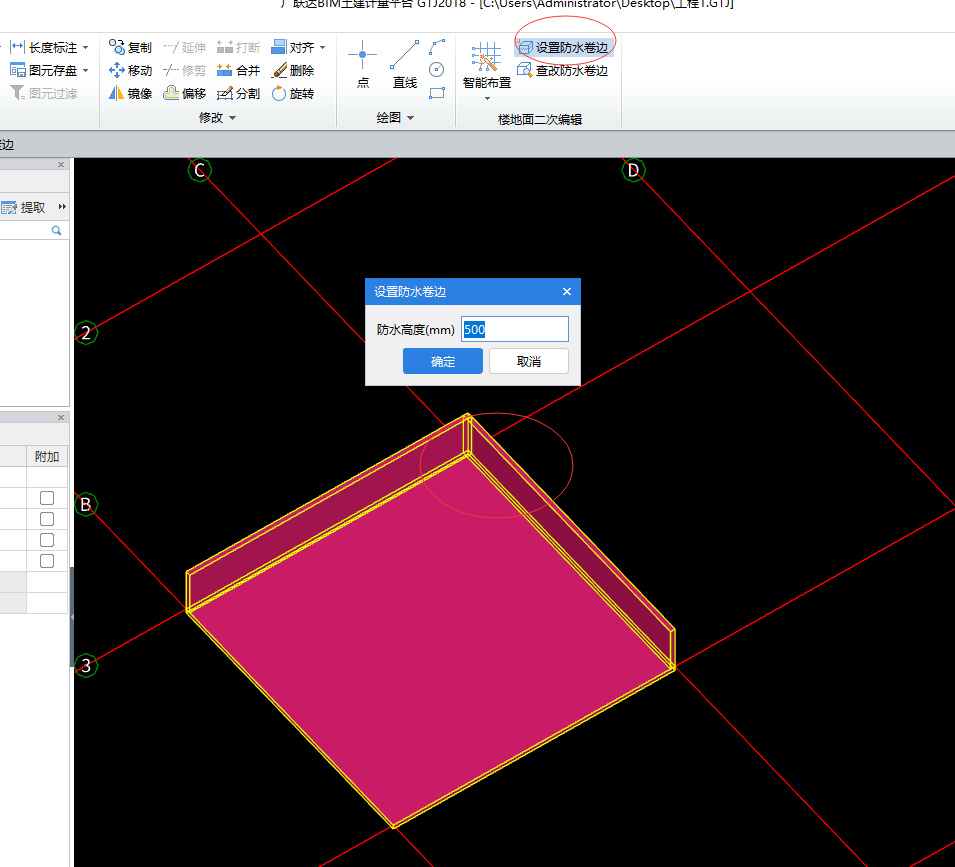Click axis label 3
Screen dimensions: 955x867
click(x=86, y=665)
